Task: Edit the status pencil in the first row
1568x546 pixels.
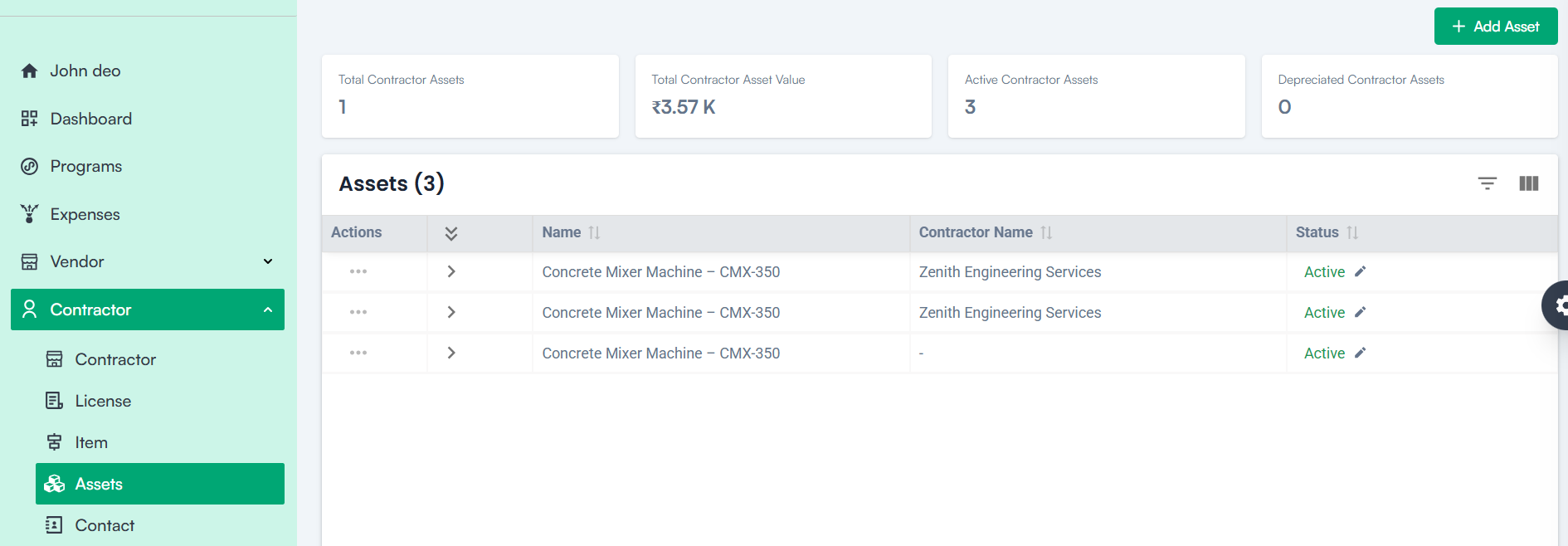Action: click(1360, 271)
